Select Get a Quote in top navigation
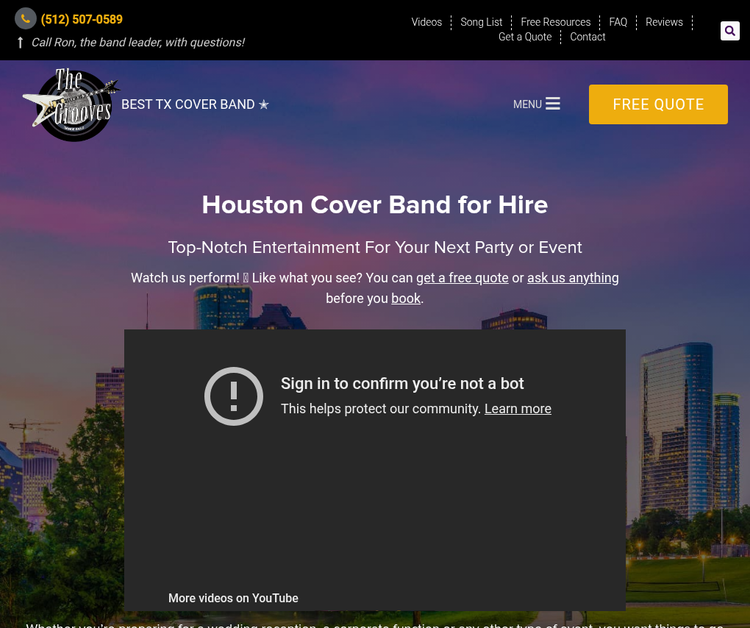The height and width of the screenshot is (628, 750). pos(525,37)
